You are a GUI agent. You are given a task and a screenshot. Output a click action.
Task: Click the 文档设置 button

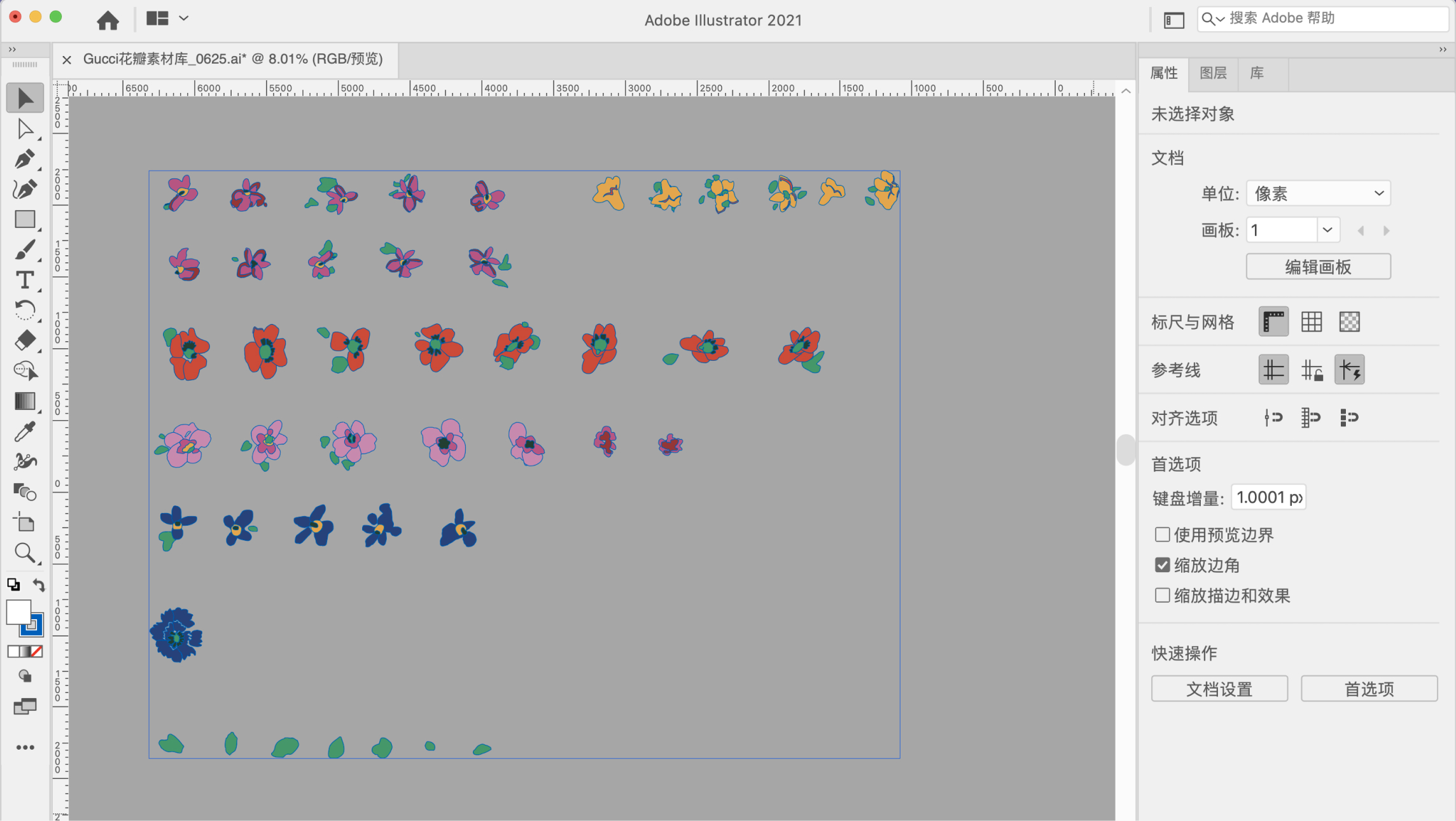(x=1219, y=689)
